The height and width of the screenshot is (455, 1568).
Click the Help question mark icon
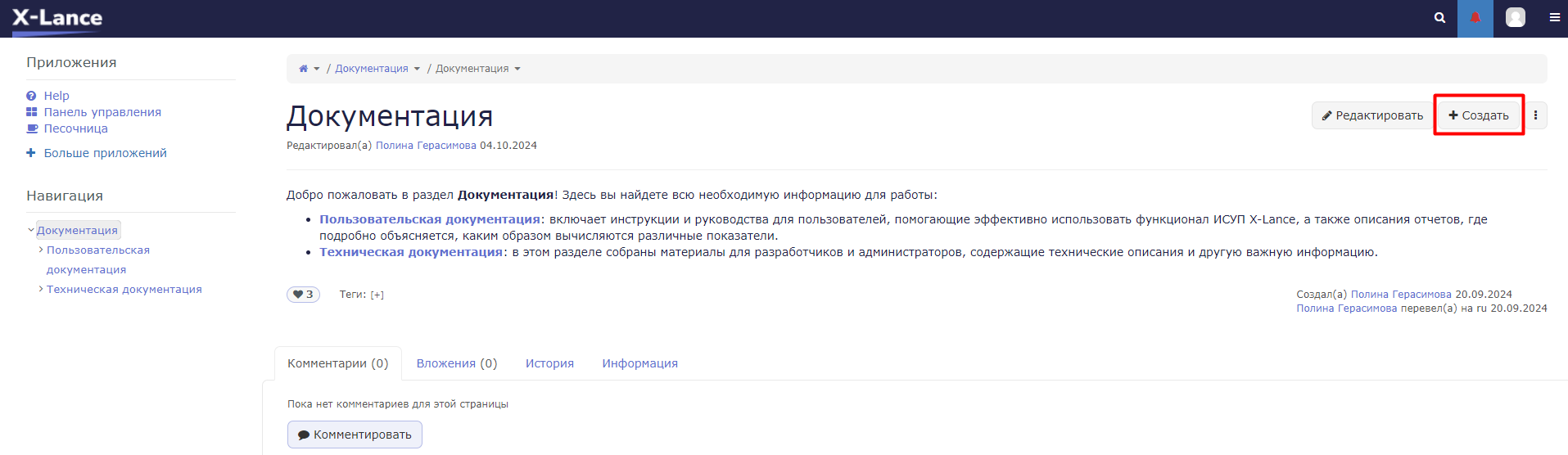tap(31, 96)
